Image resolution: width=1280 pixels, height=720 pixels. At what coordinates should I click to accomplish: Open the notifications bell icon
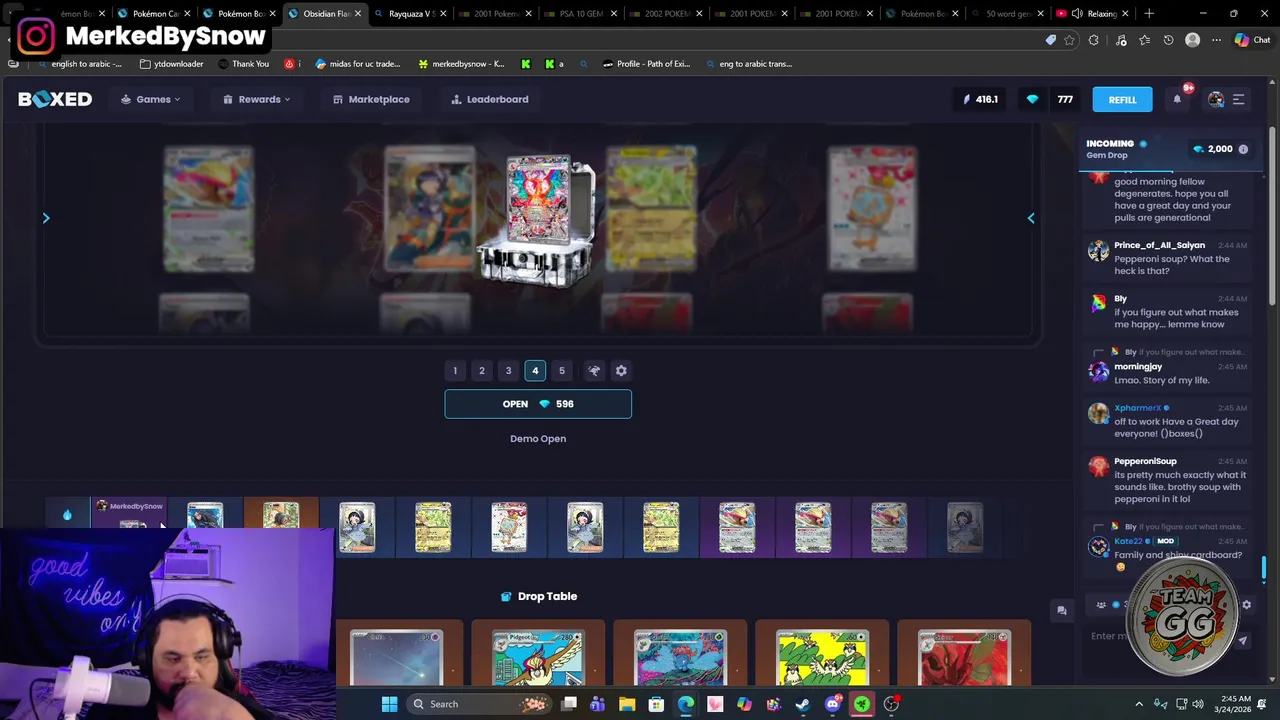tap(1177, 99)
